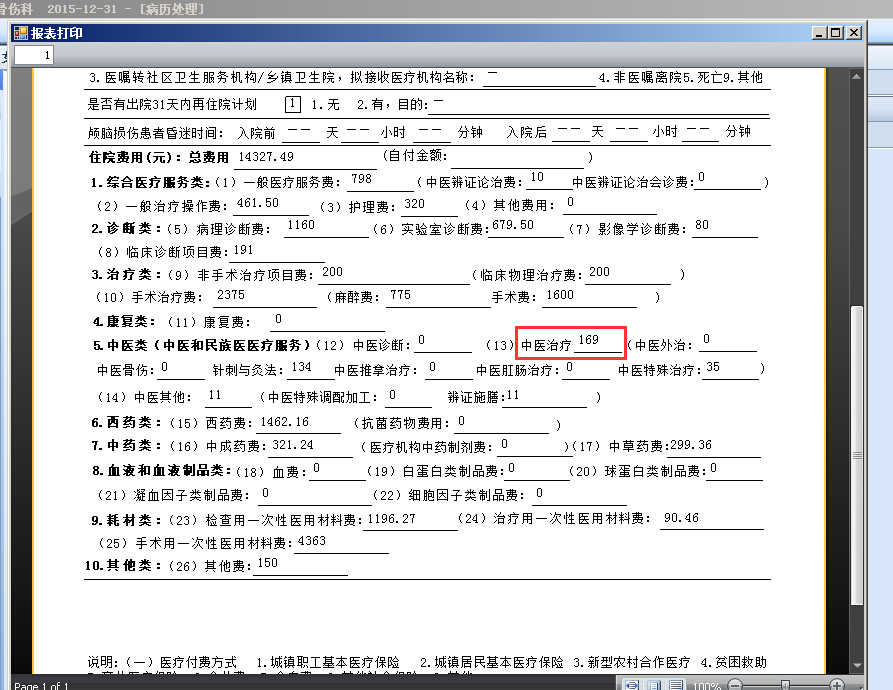Click the 中医治疗 value 169
The width and height of the screenshot is (893, 690).
[588, 340]
